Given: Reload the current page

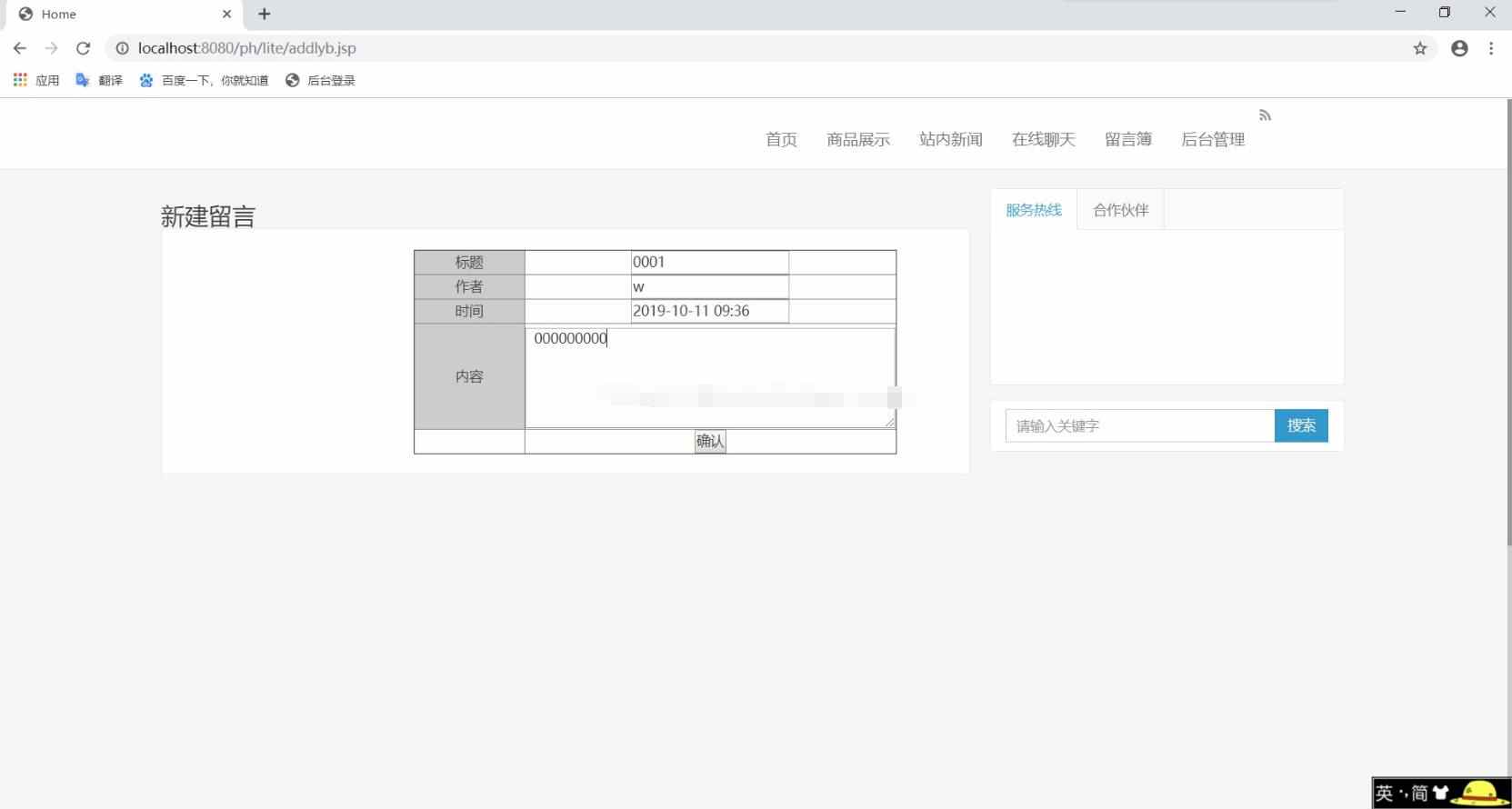Looking at the screenshot, I should [83, 48].
